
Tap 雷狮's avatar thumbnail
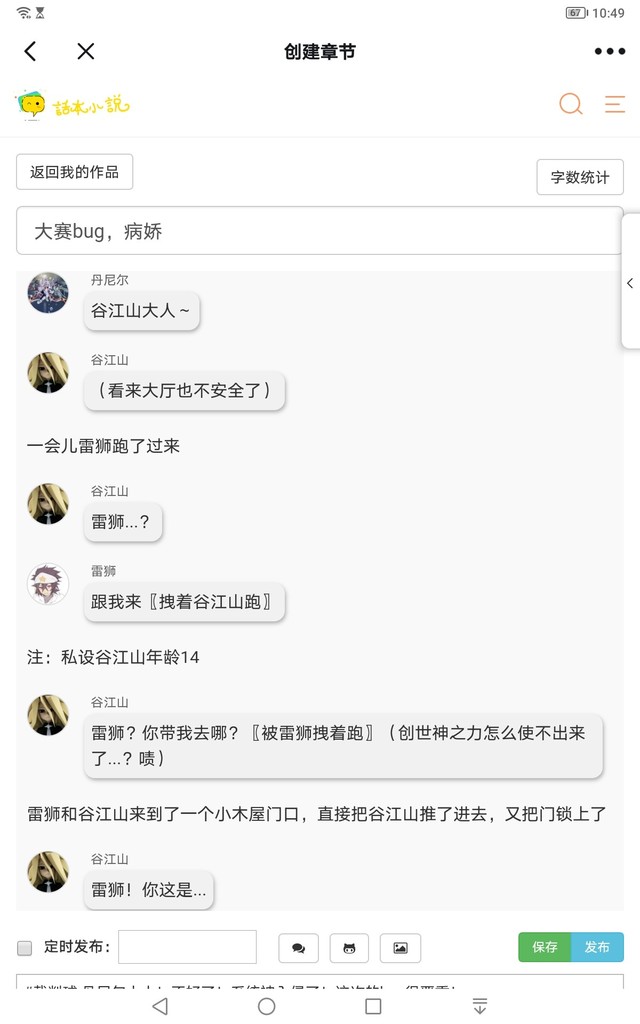point(48,584)
